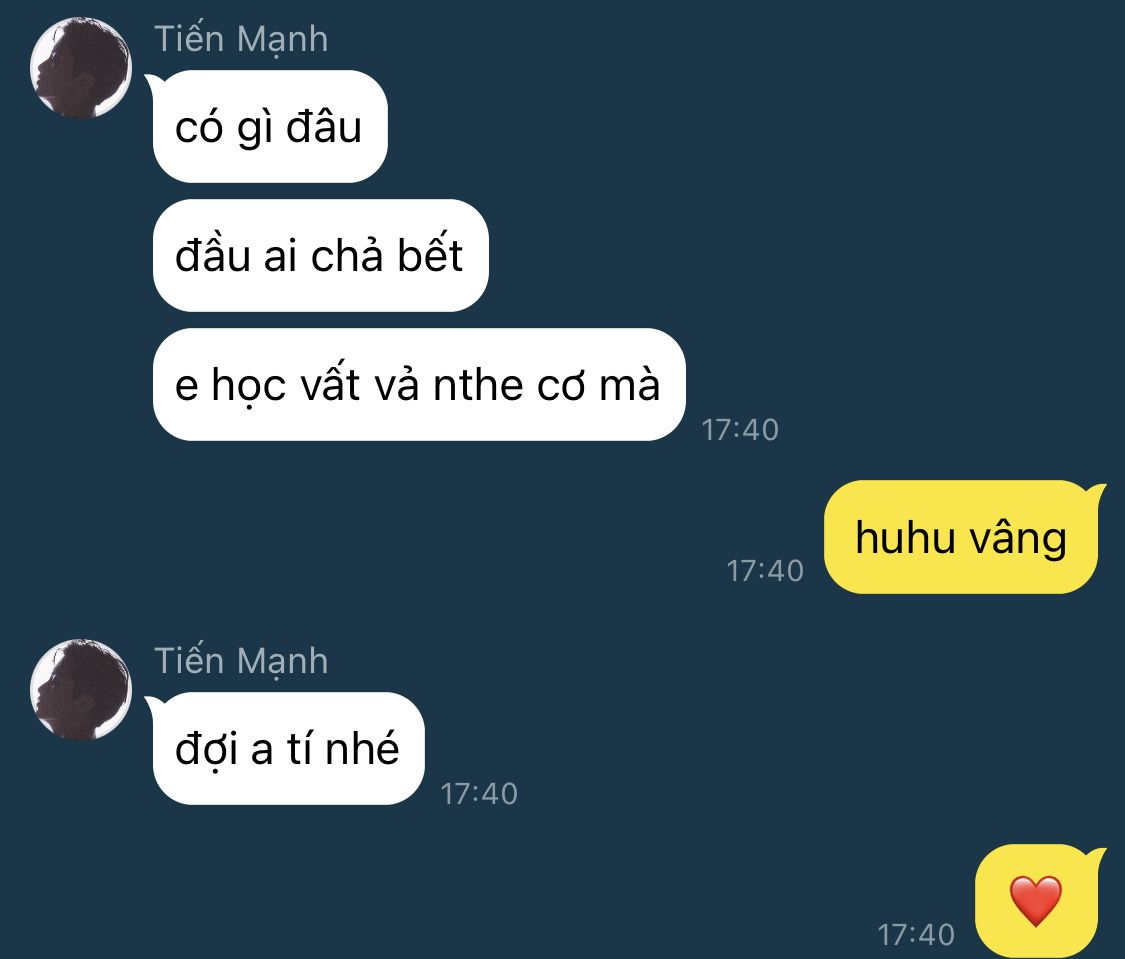Open the top Tiến Mạnh profile avatar

tap(81, 67)
